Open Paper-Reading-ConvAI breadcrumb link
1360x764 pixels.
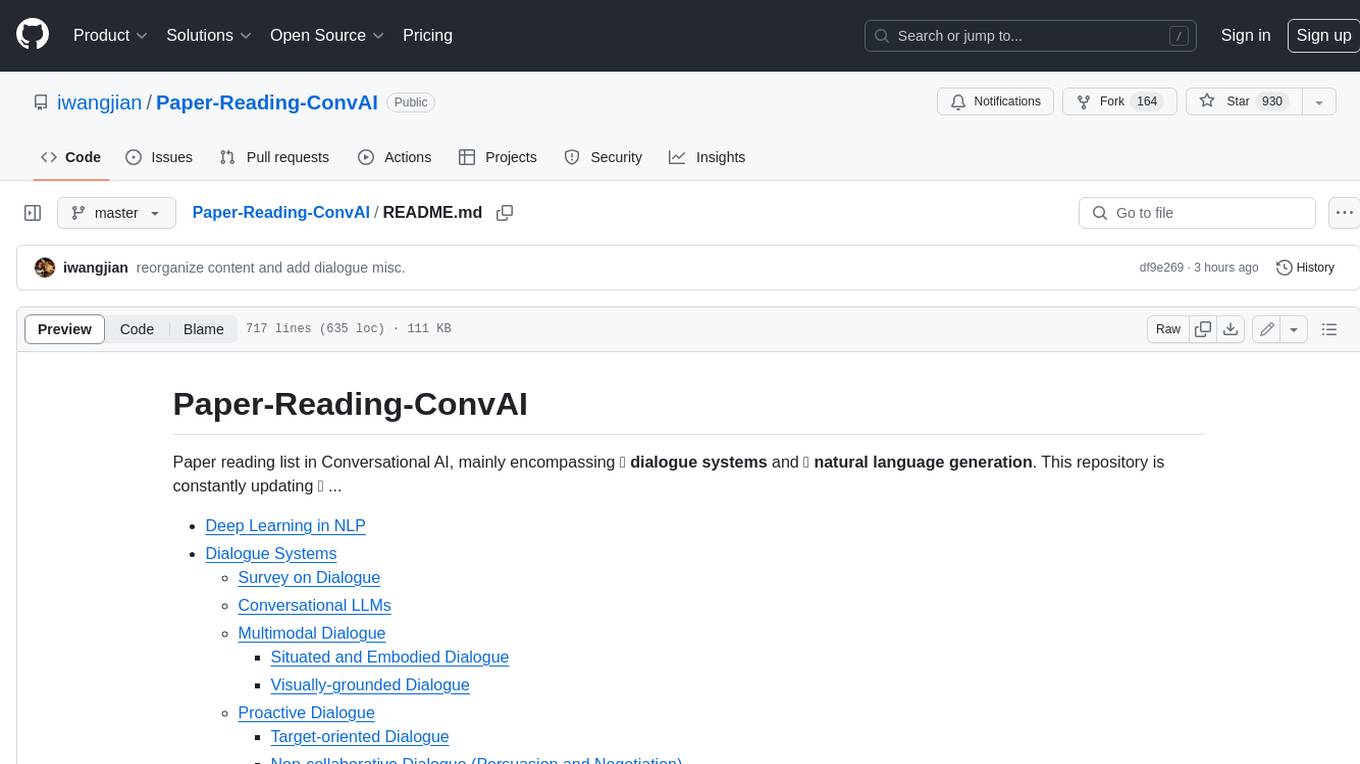click(x=281, y=212)
